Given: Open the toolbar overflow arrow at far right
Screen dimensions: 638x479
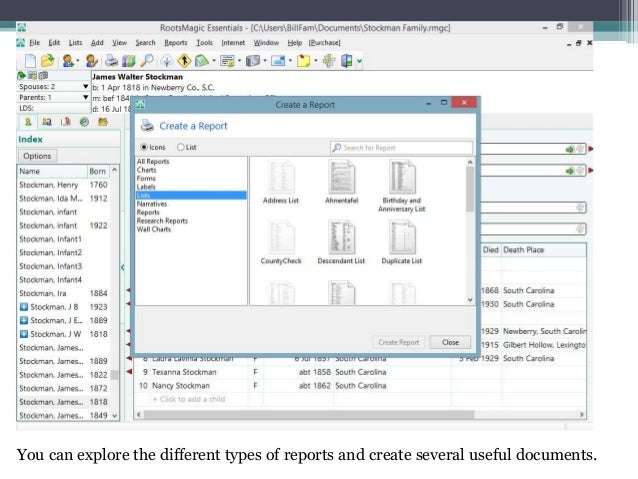Looking at the screenshot, I should click(359, 61).
